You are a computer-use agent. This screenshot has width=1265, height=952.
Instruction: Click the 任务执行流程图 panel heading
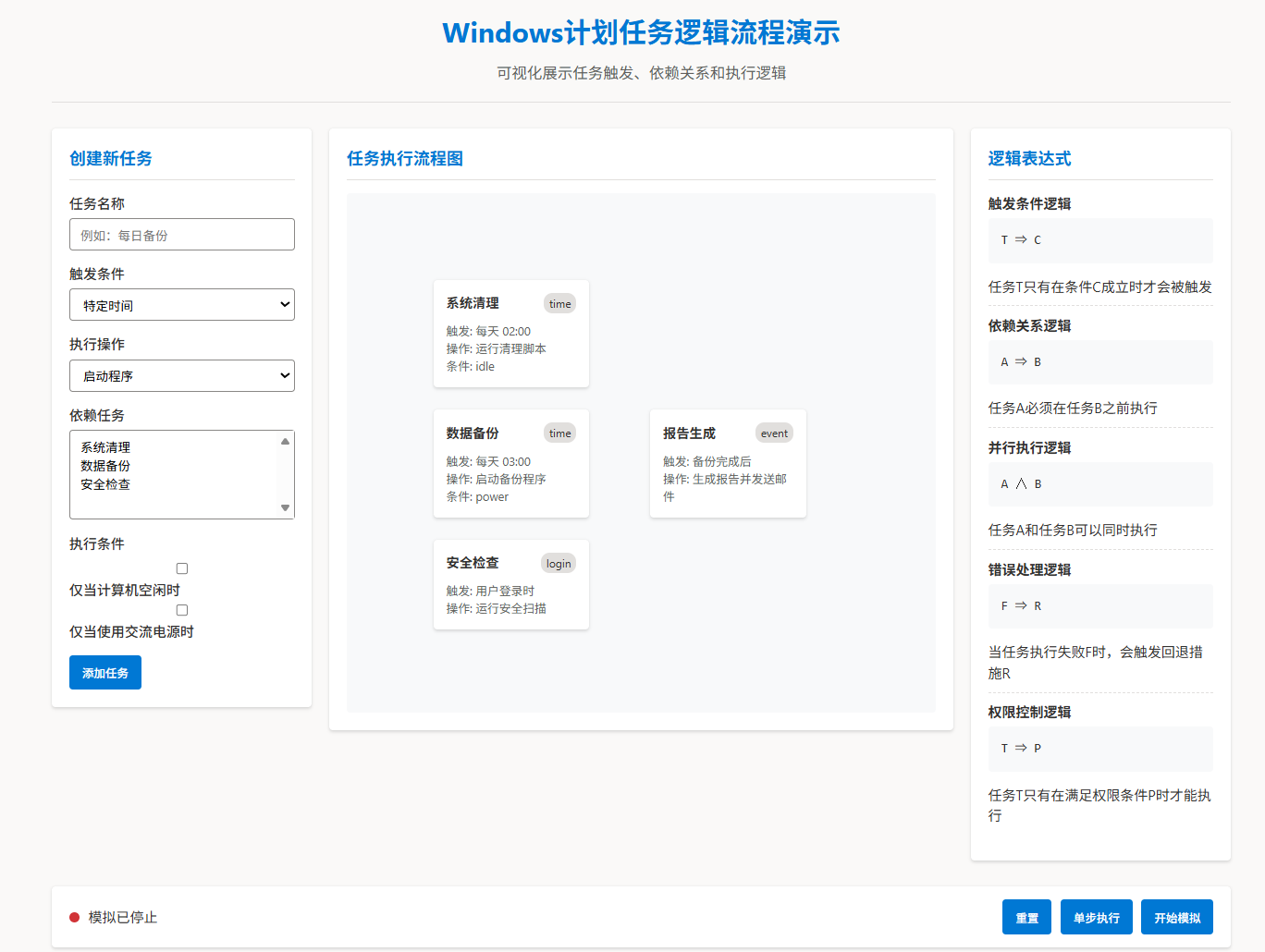click(x=405, y=158)
